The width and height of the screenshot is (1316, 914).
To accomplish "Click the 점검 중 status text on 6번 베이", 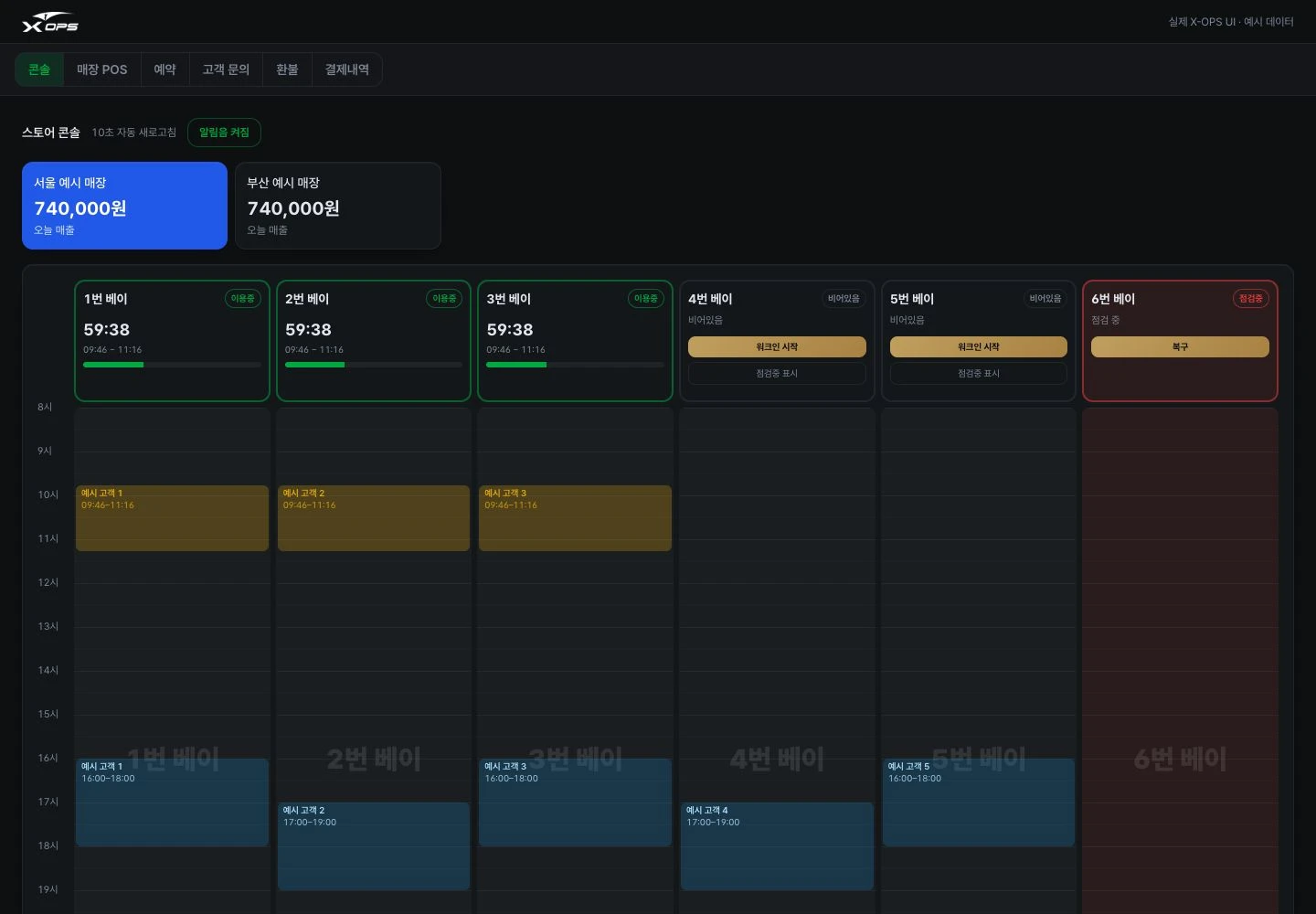I will (1106, 320).
